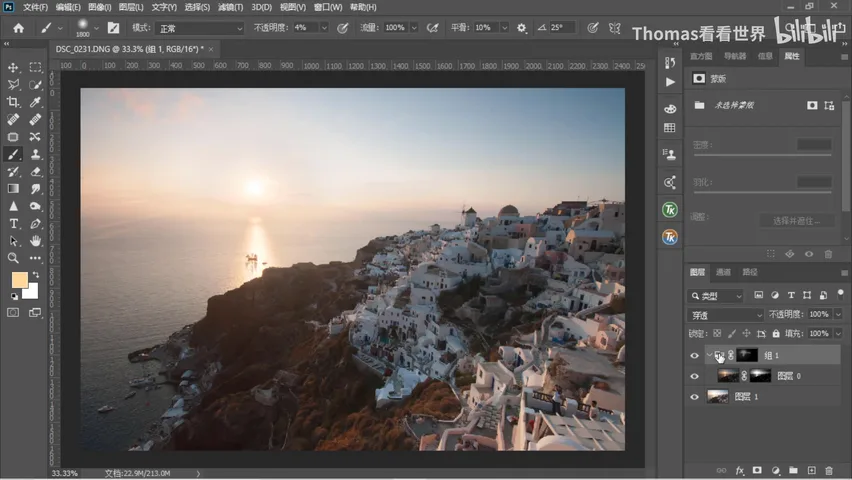Image resolution: width=852 pixels, height=480 pixels.
Task: Select the Horizontal Type tool
Action: [13, 223]
